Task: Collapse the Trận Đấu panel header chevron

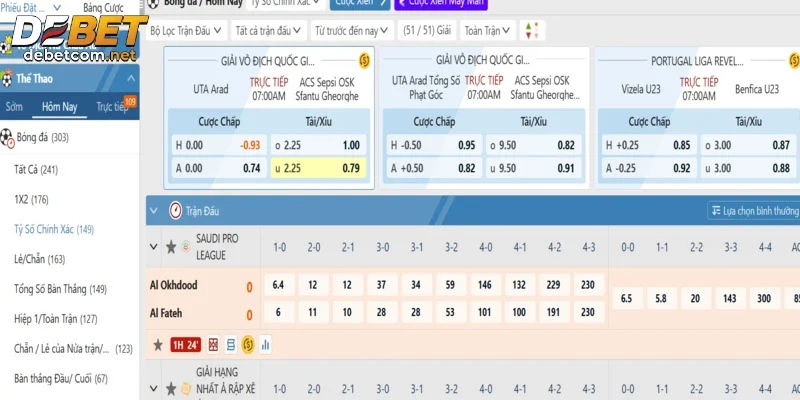Action: (x=153, y=211)
